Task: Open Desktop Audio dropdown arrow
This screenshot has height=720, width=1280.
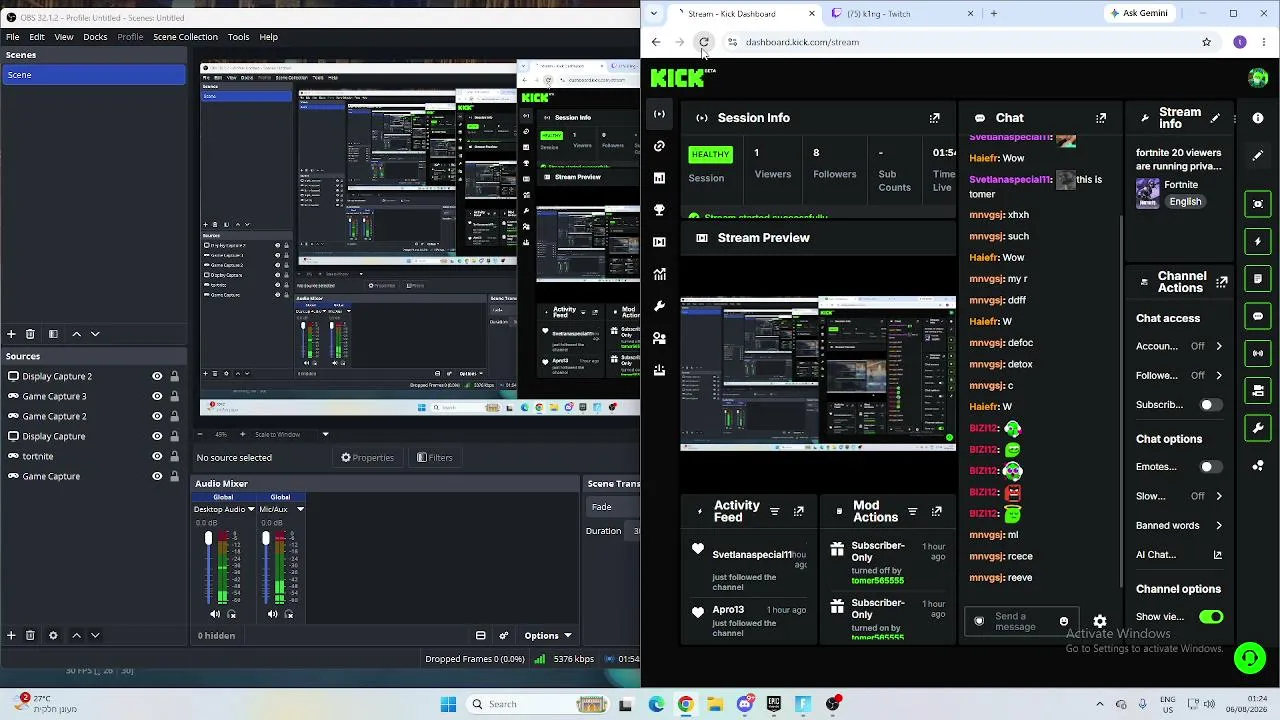Action: click(x=251, y=509)
